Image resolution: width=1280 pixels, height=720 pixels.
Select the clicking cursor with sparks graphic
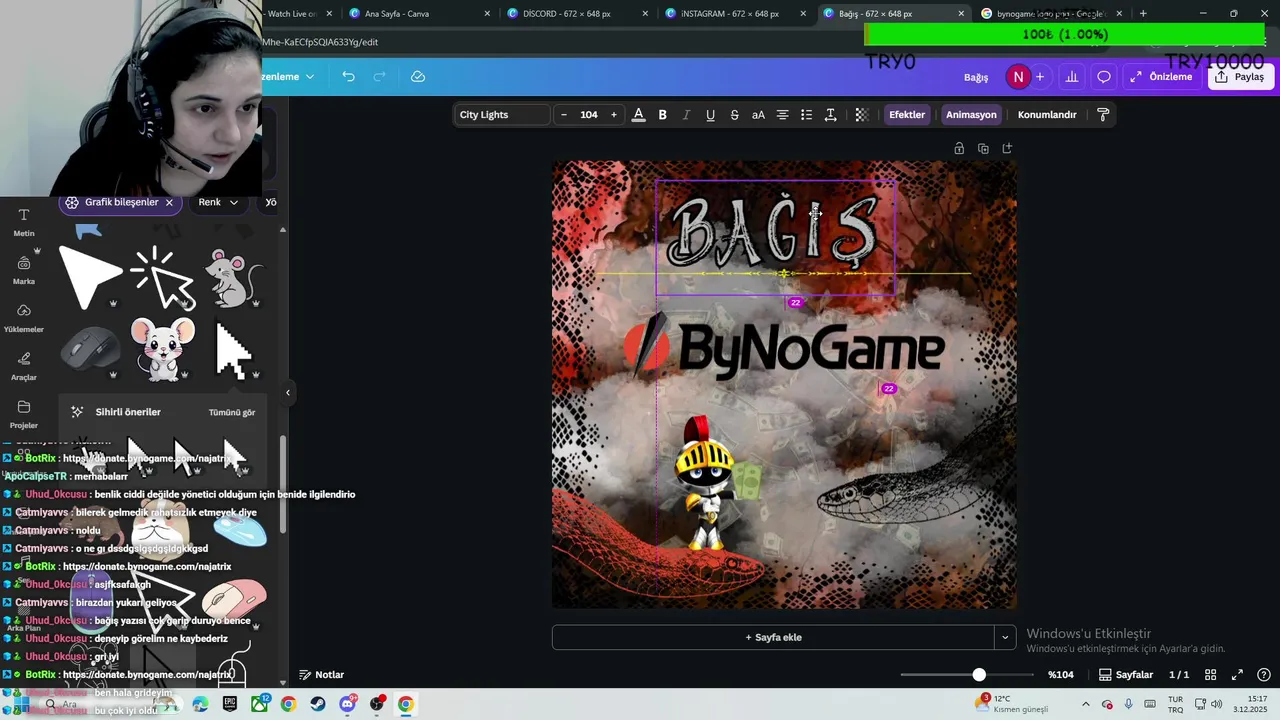(162, 277)
